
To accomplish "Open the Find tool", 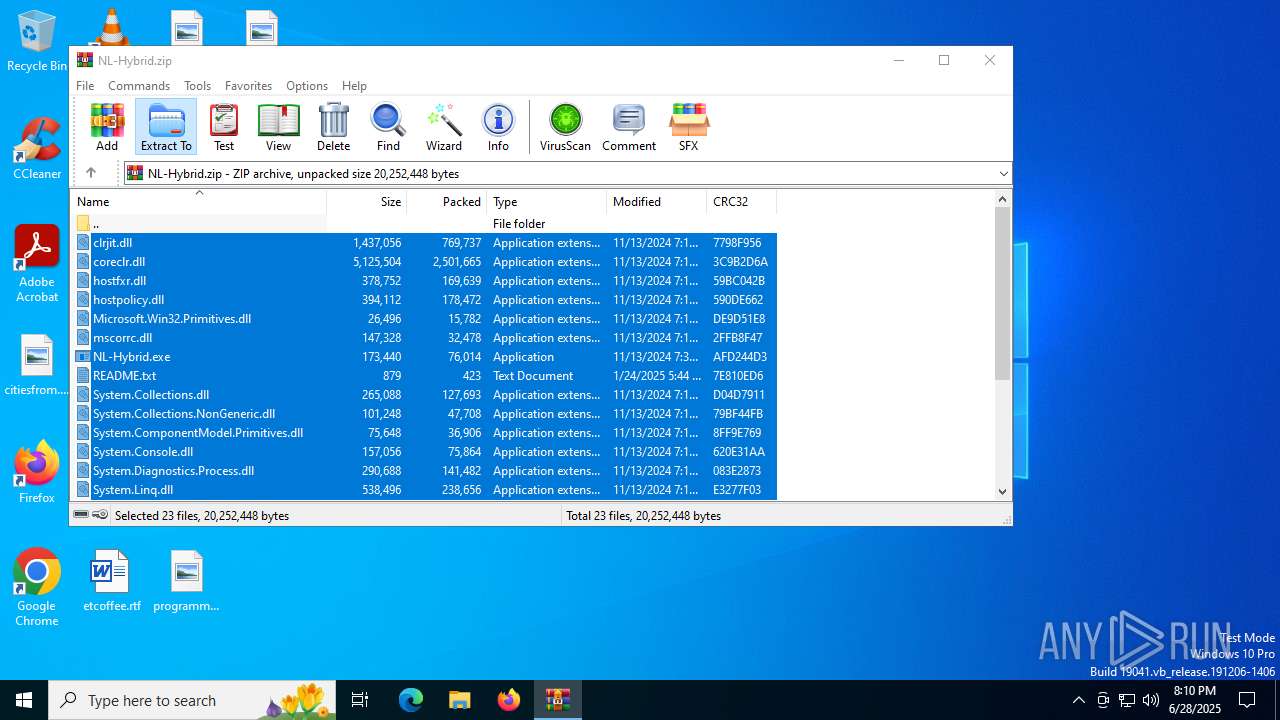I will (388, 127).
